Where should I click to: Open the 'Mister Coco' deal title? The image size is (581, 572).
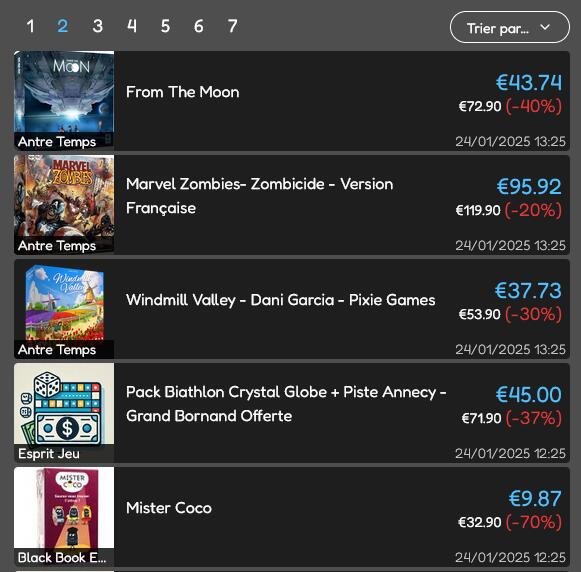pos(169,508)
